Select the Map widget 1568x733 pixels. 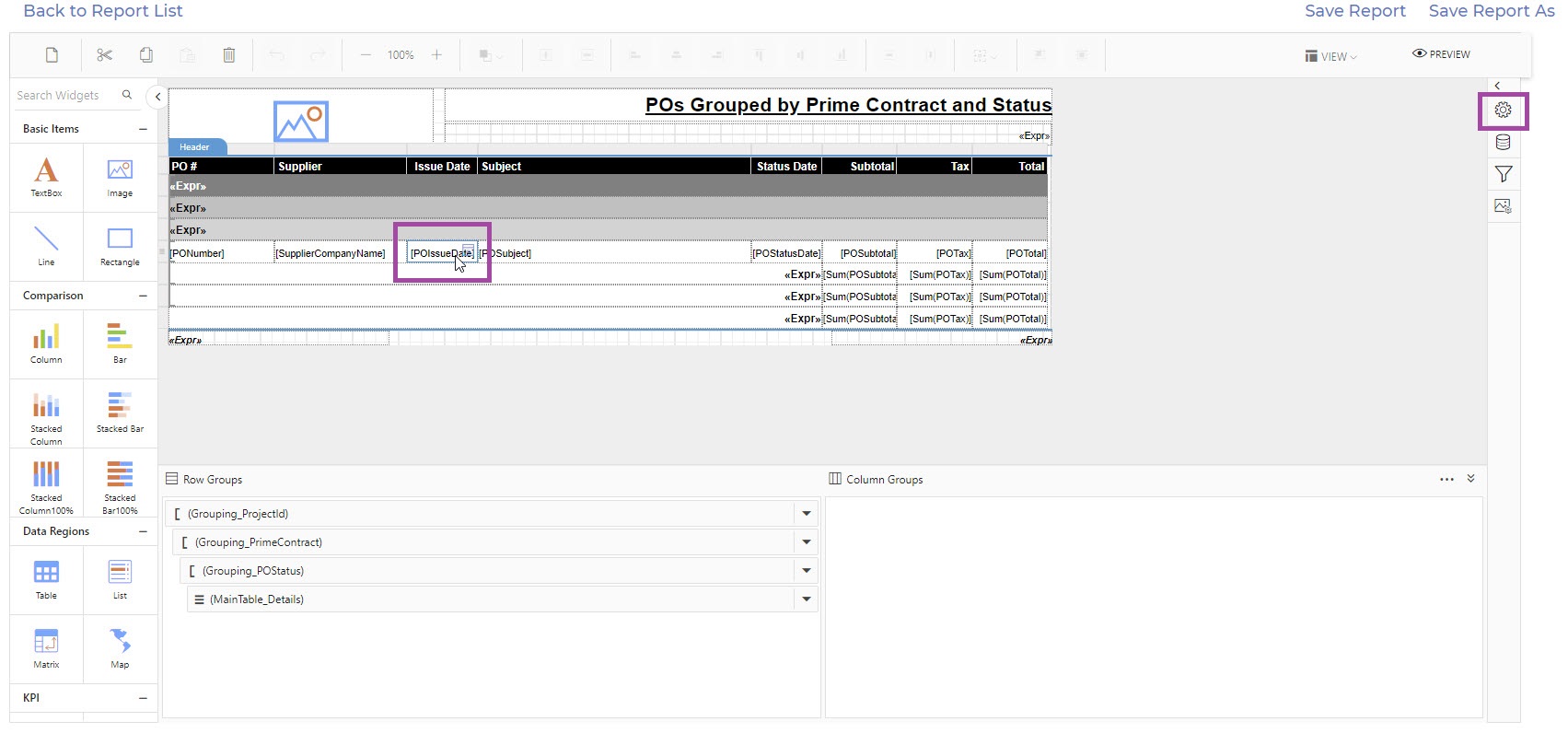point(120,648)
